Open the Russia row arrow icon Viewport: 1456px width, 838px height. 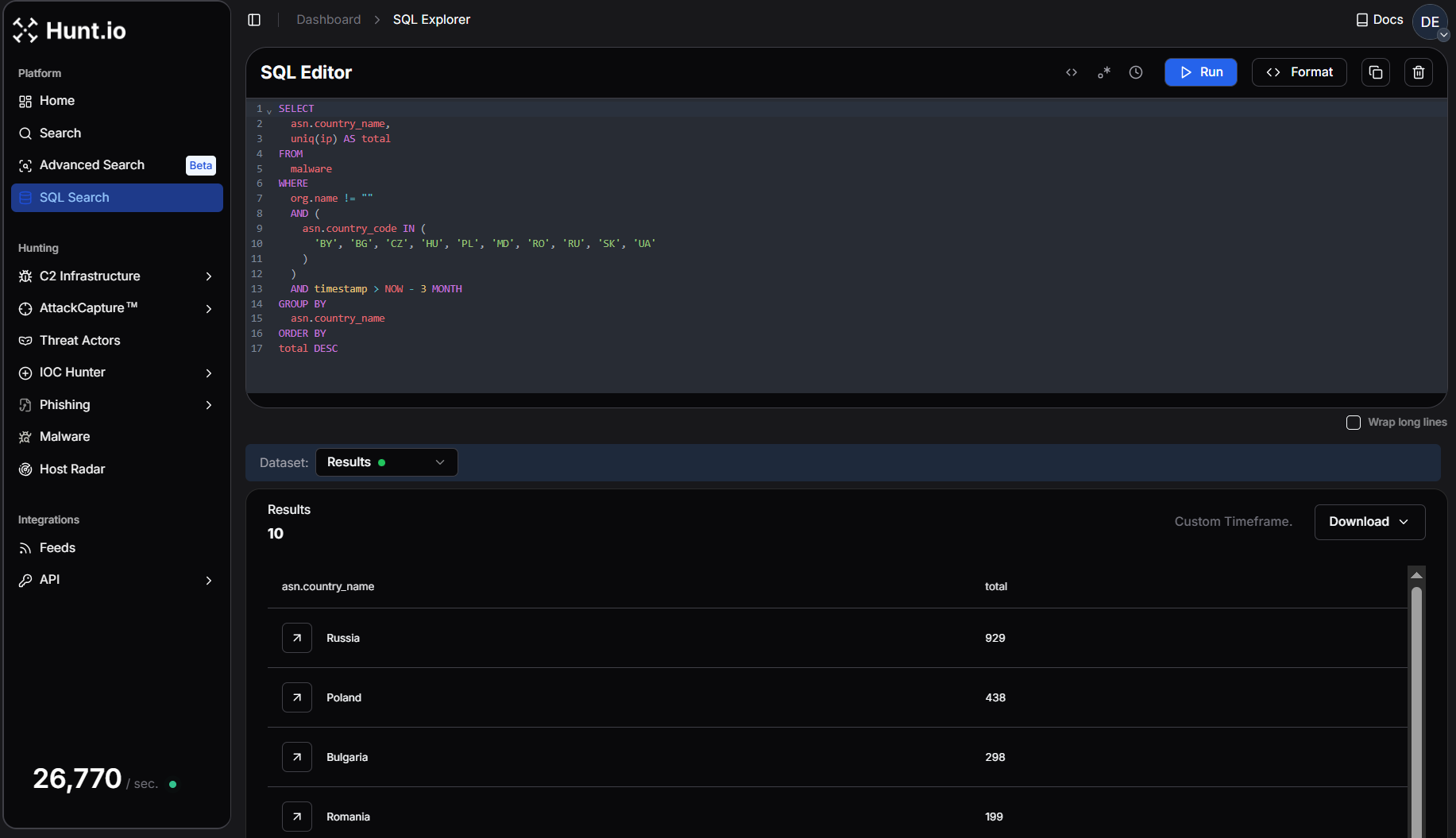[x=297, y=638]
